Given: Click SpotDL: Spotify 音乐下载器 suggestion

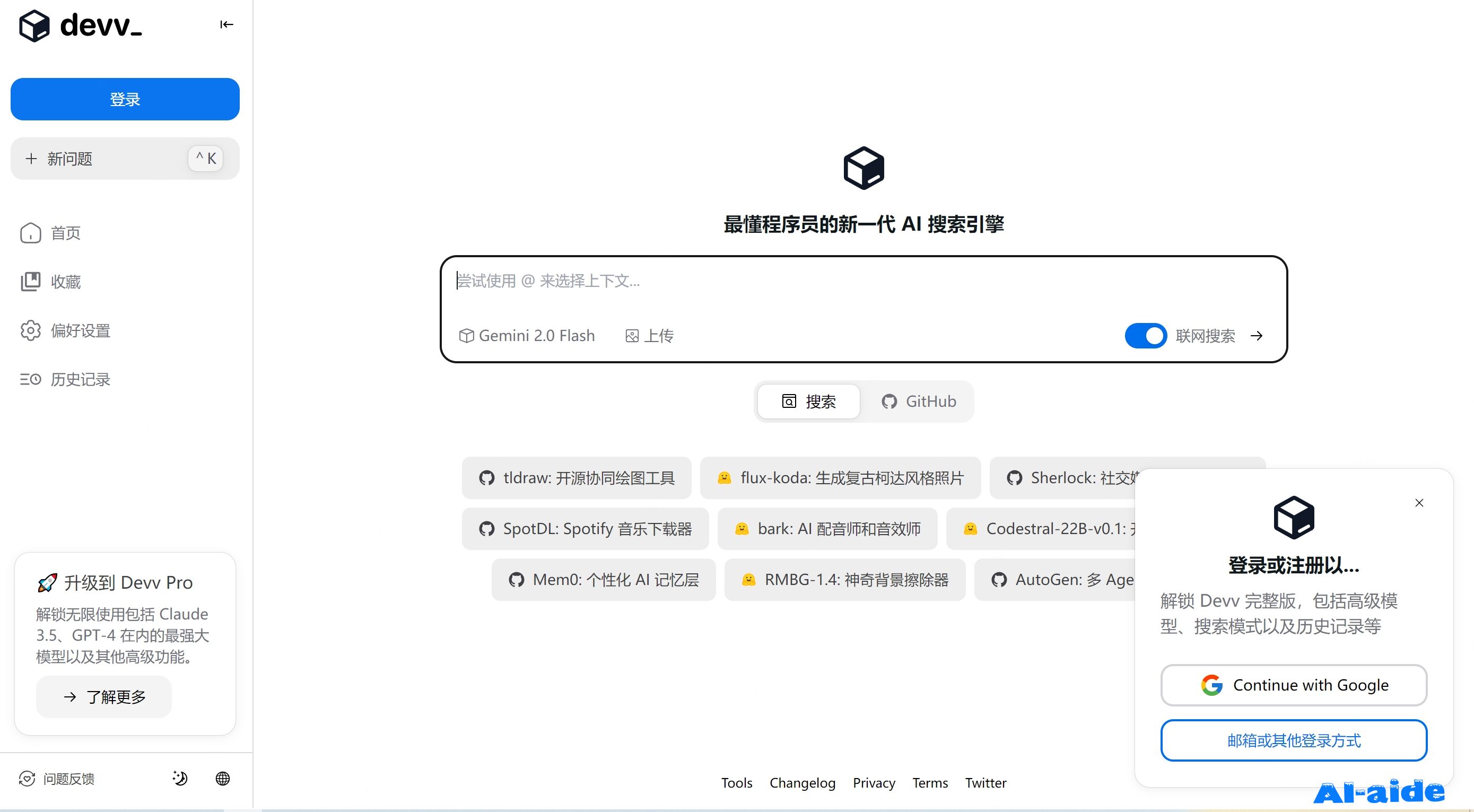Looking at the screenshot, I should point(586,528).
